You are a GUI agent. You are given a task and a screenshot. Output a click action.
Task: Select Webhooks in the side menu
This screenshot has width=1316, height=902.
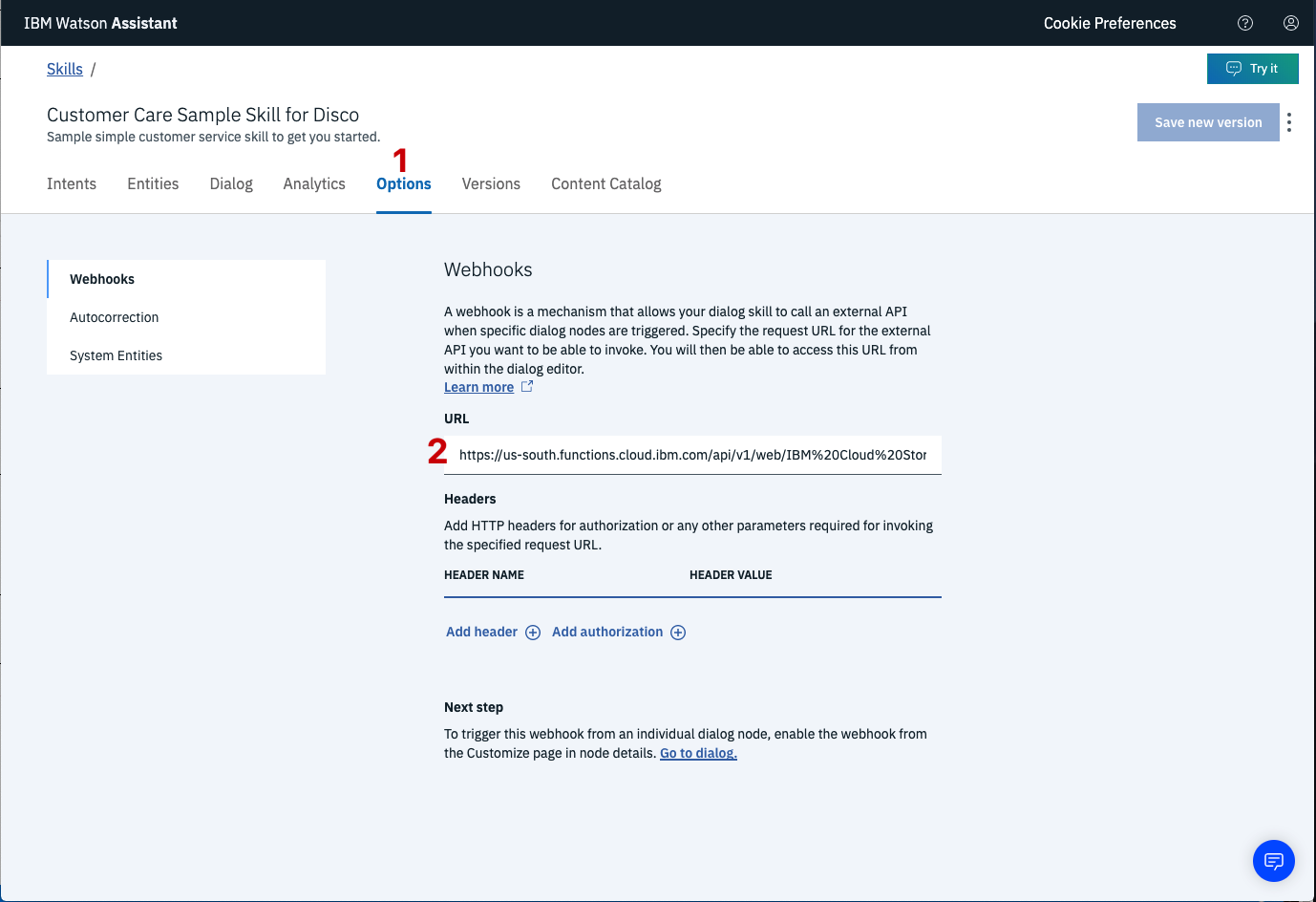pos(186,279)
